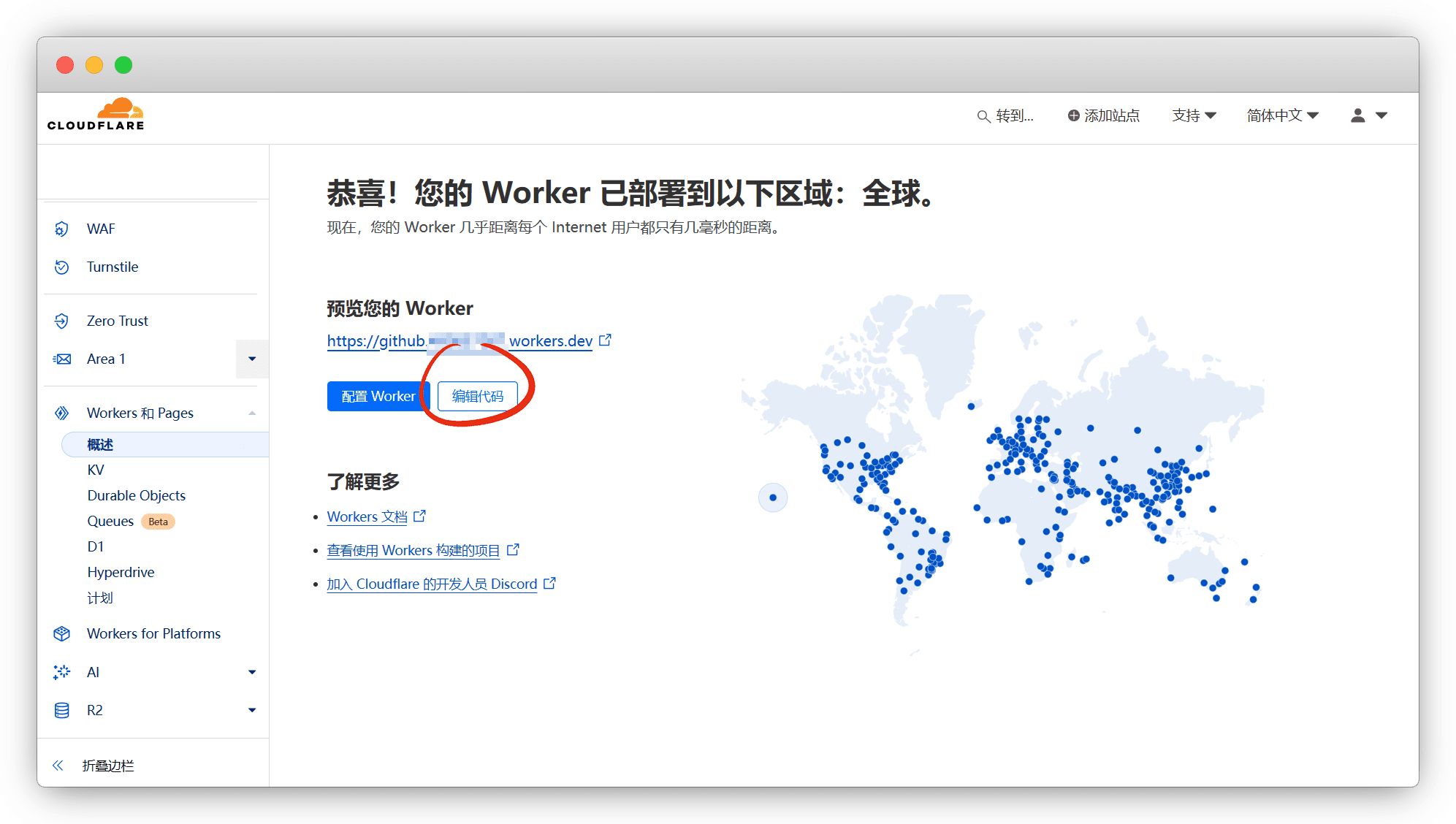Click external icon next to Discord link
The width and height of the screenshot is (1456, 824).
(550, 583)
